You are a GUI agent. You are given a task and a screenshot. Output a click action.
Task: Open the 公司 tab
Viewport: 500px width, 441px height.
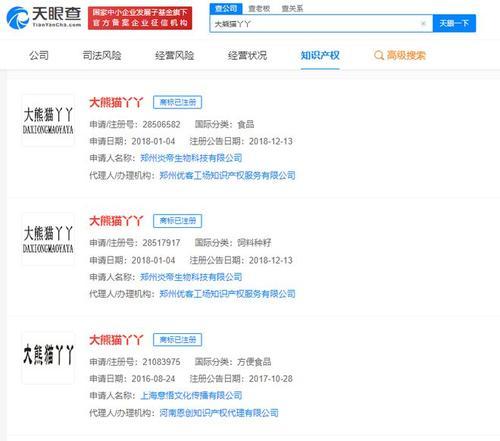[39, 55]
